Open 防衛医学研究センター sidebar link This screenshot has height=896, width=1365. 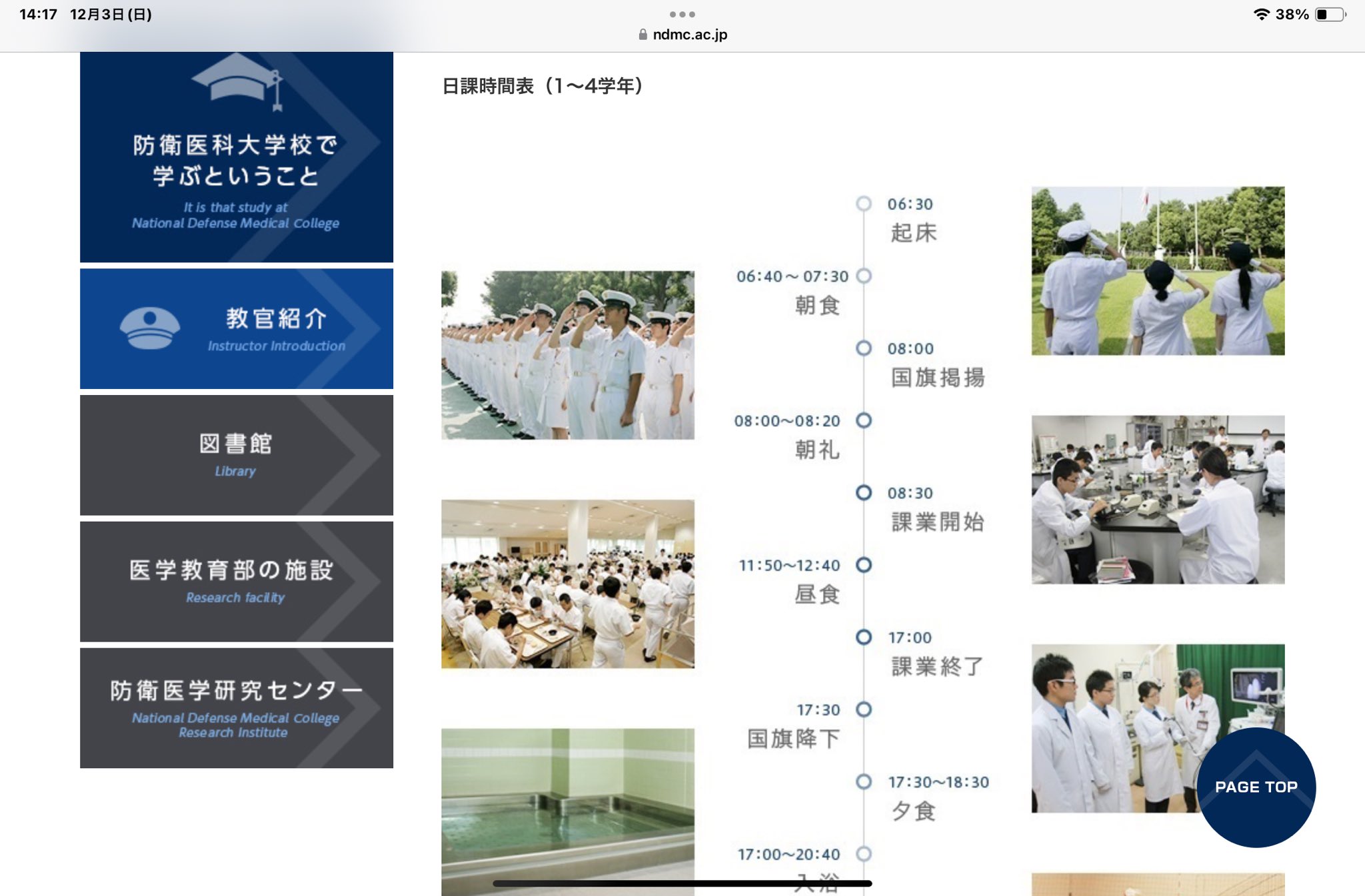pos(236,708)
